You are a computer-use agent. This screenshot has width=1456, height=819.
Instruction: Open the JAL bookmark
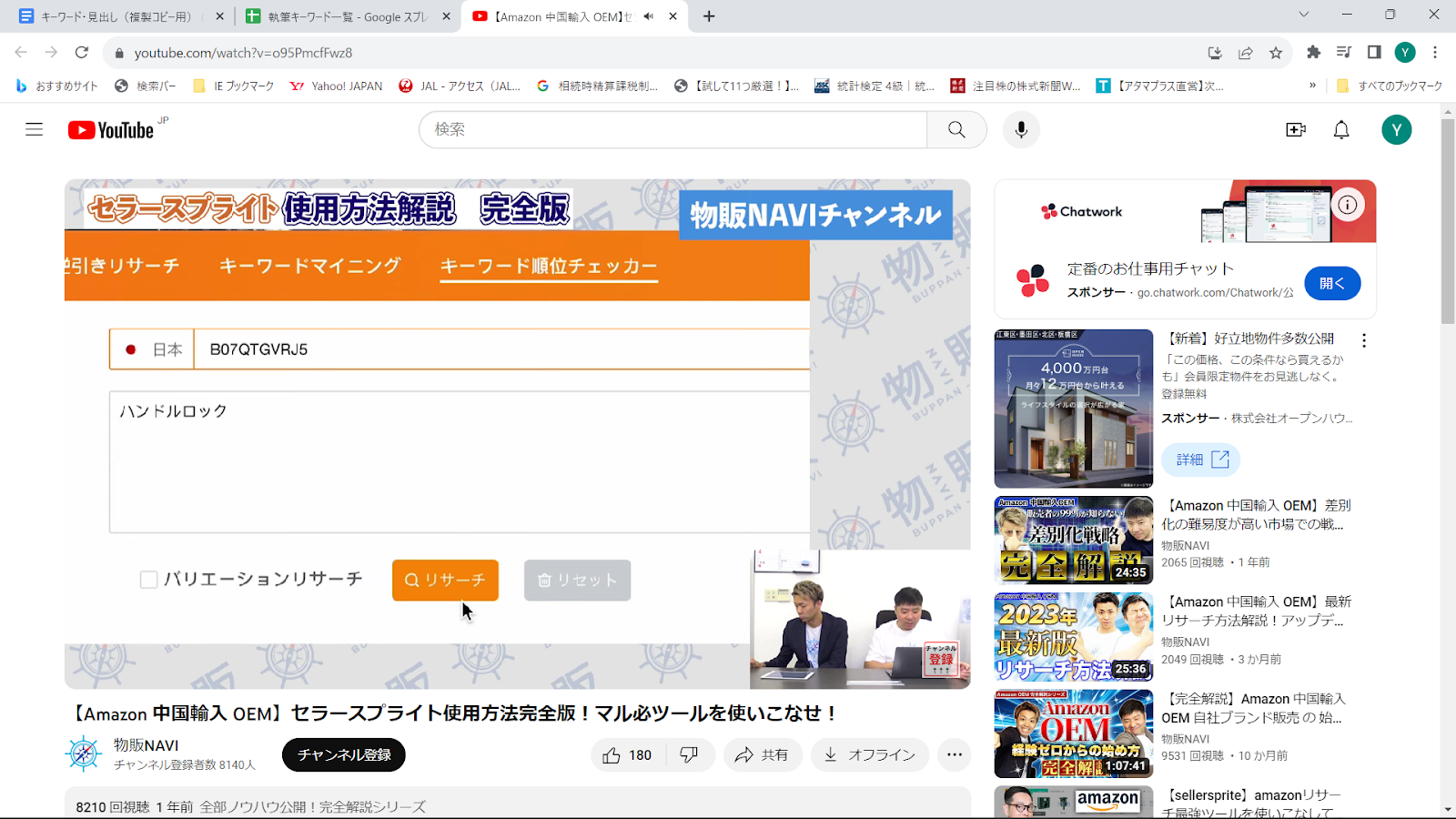point(460,86)
